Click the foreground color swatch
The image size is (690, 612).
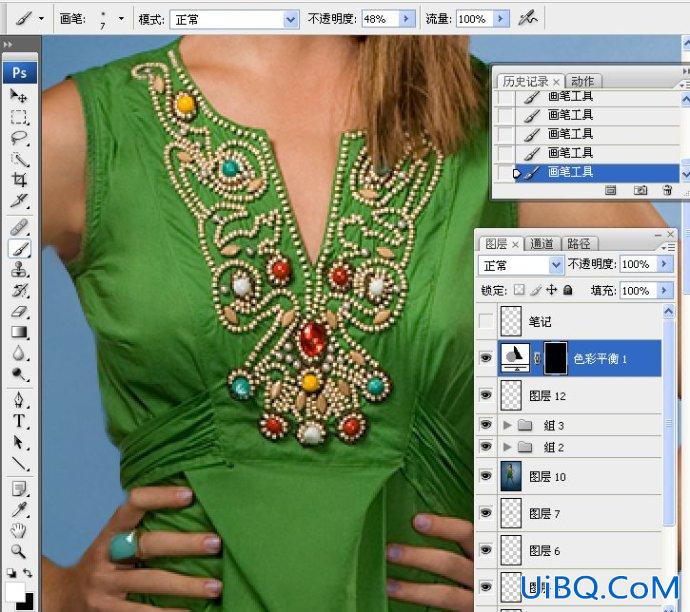(15, 592)
